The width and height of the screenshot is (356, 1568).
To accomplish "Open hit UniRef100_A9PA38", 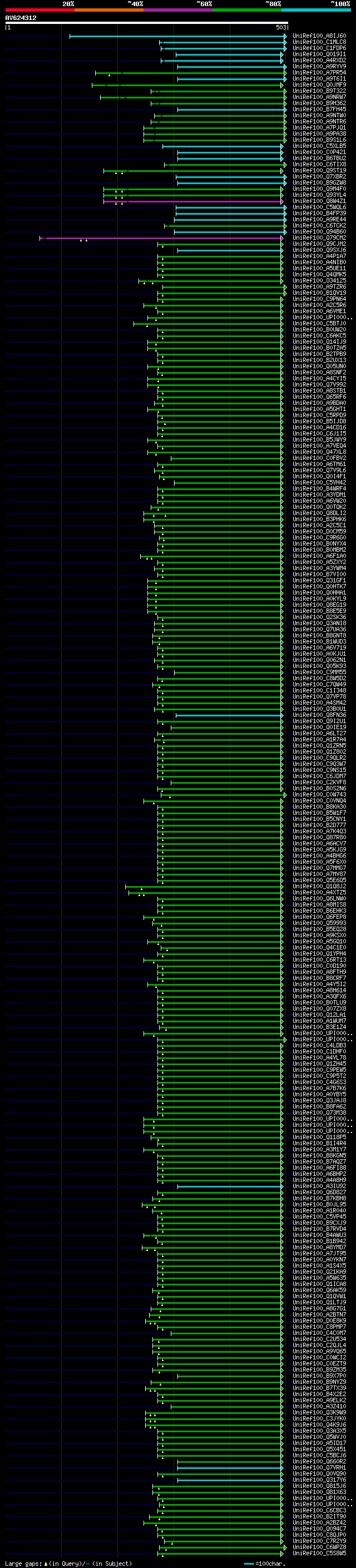I will coord(319,134).
